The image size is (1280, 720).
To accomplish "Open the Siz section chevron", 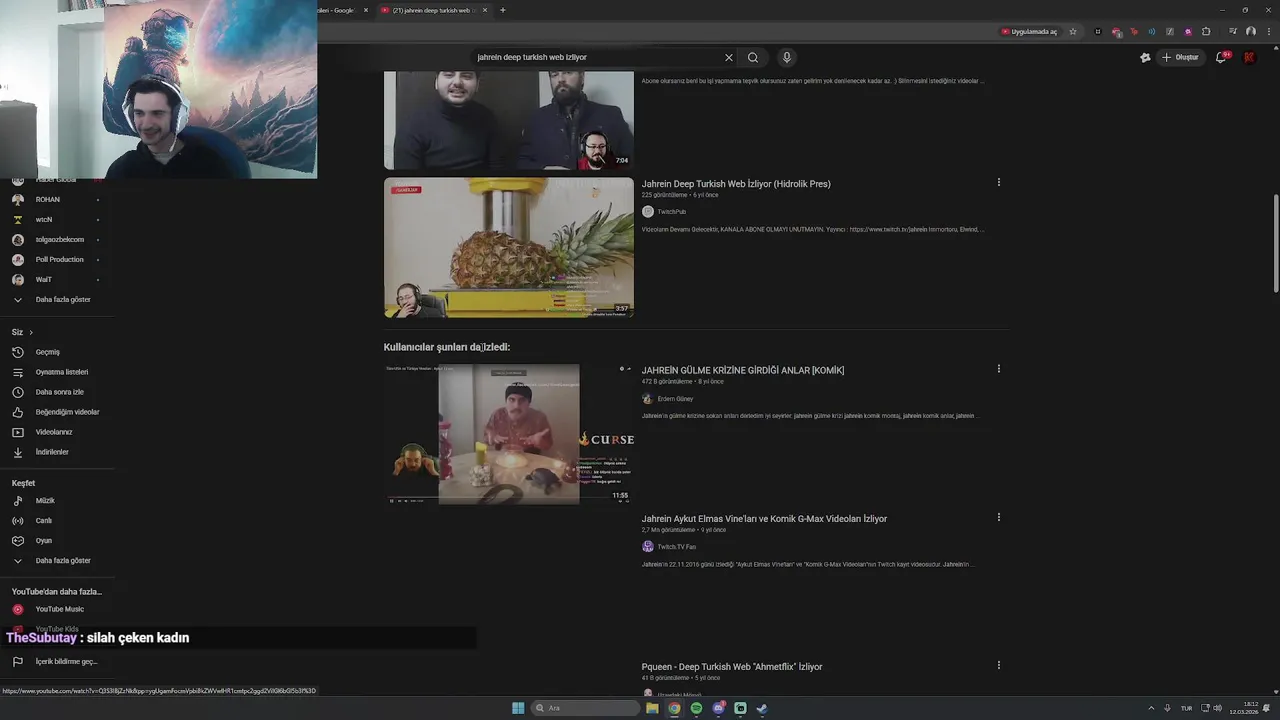I will pos(31,332).
